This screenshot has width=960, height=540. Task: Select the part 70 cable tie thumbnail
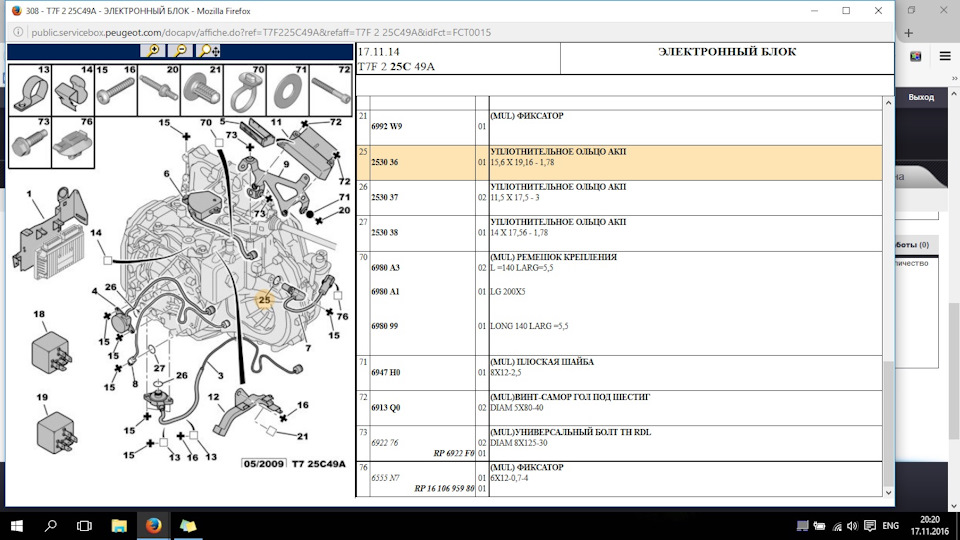coord(244,90)
